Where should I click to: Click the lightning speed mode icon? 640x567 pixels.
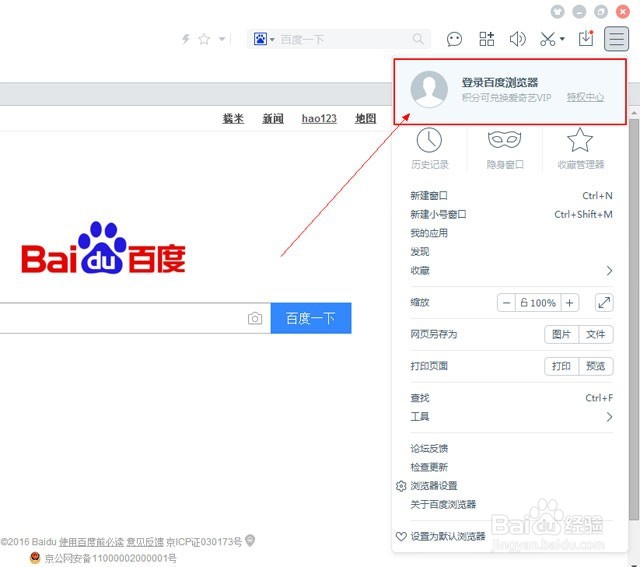[186, 39]
